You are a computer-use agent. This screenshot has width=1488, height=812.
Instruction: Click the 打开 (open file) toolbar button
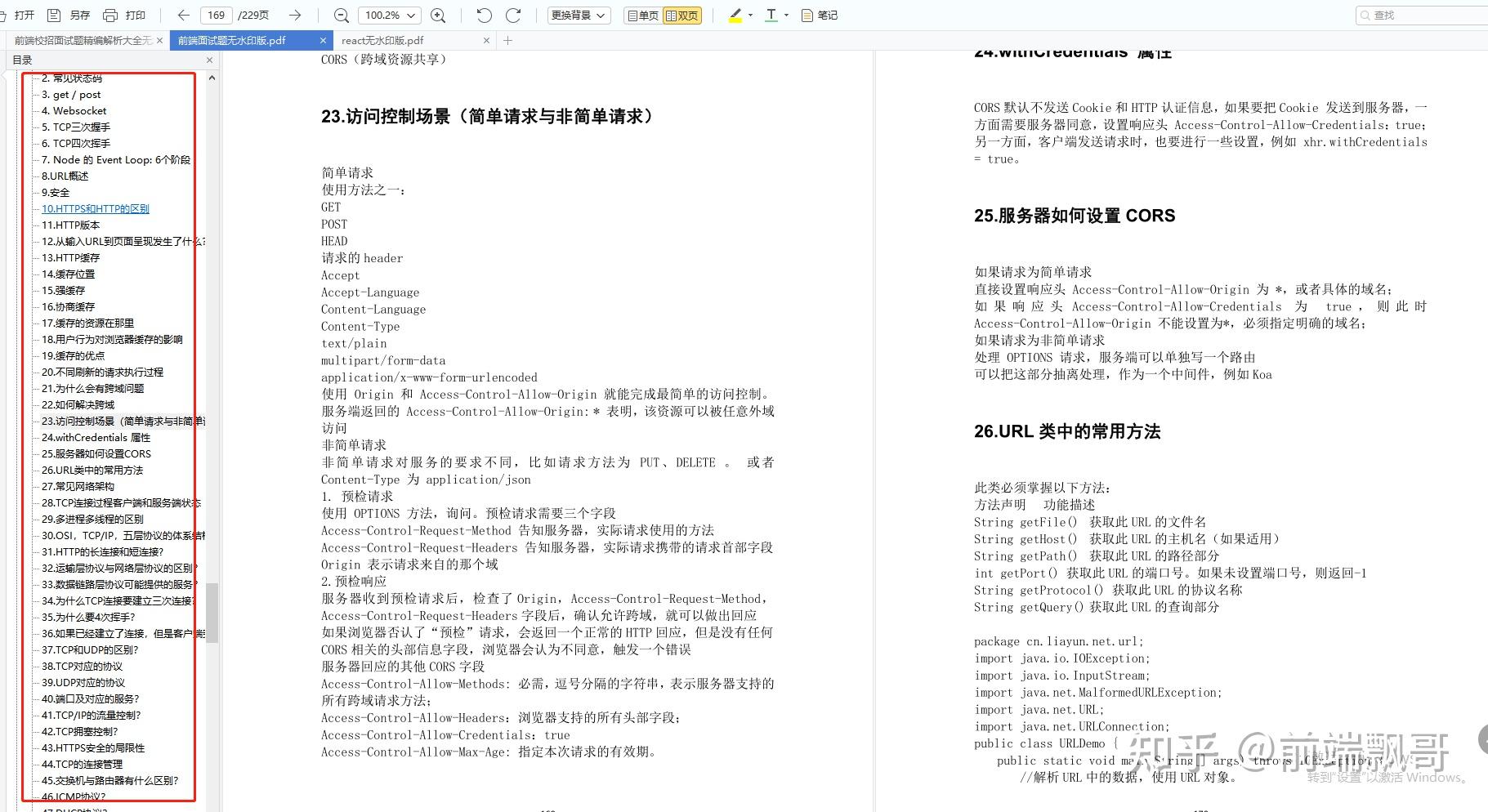click(18, 15)
